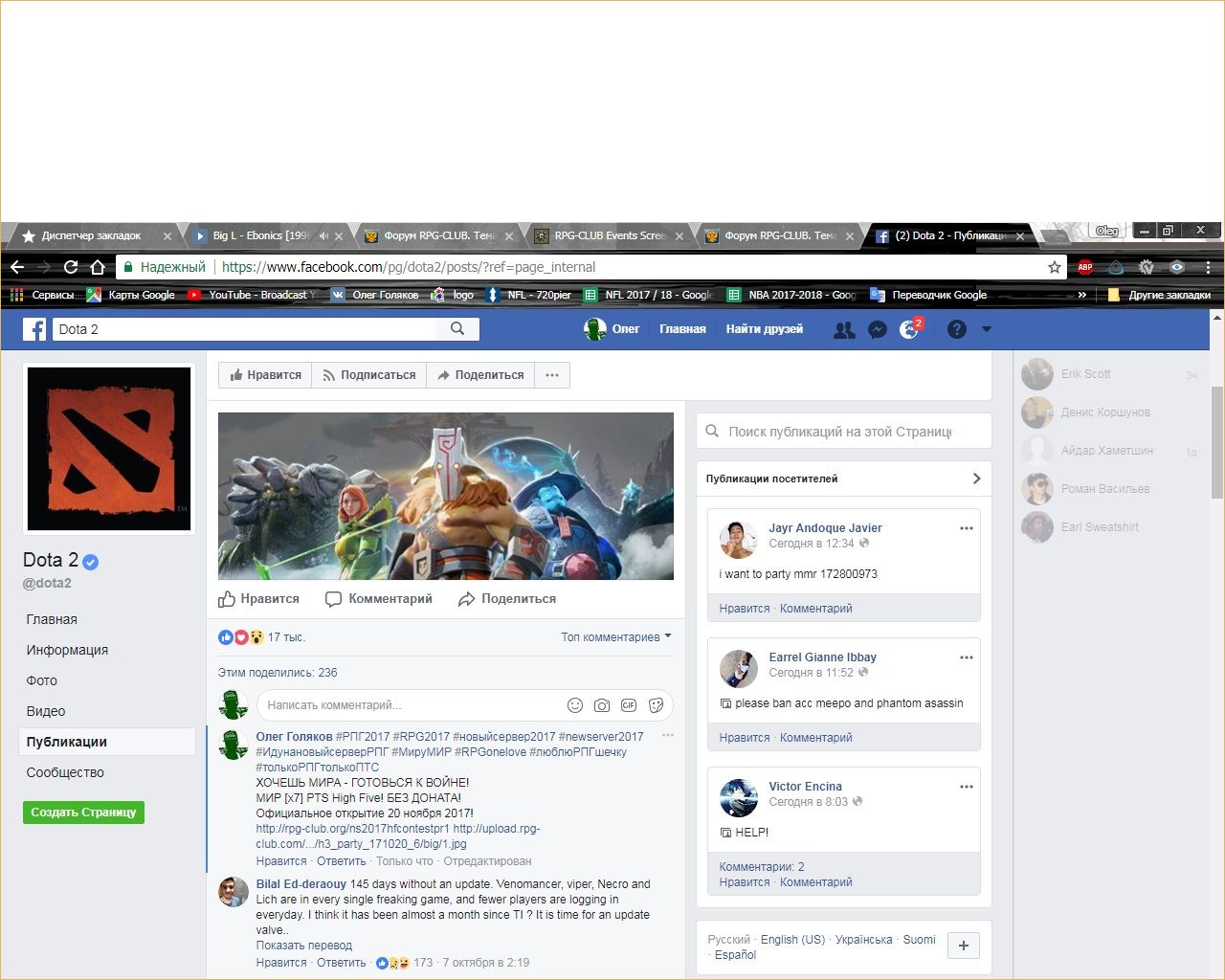
Task: Insert emoji in comment box
Action: 575,705
